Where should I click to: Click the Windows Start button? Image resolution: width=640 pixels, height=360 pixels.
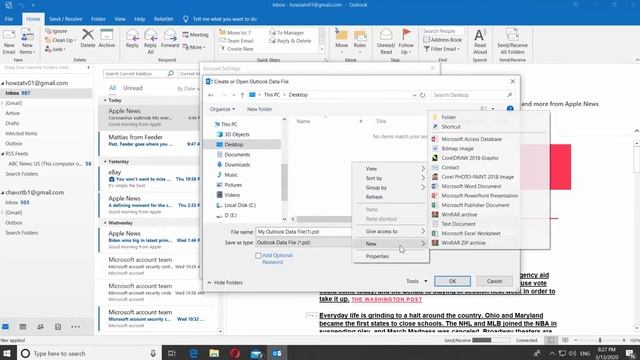click(x=7, y=353)
